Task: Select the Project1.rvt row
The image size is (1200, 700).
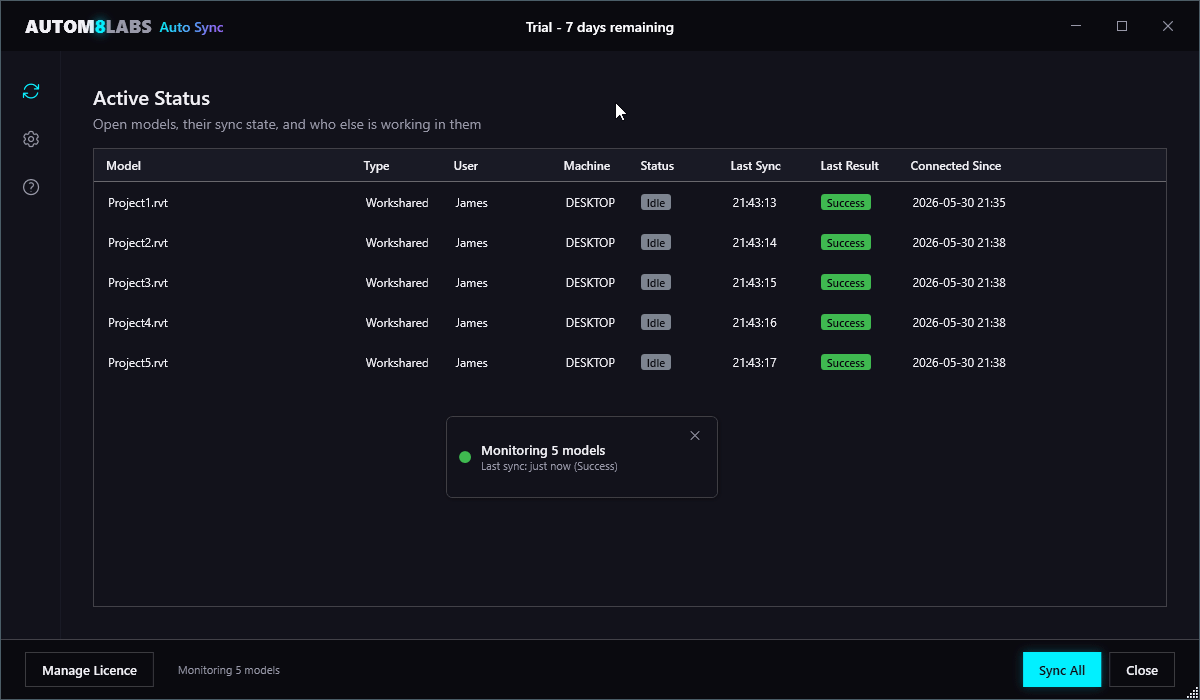Action: click(630, 202)
